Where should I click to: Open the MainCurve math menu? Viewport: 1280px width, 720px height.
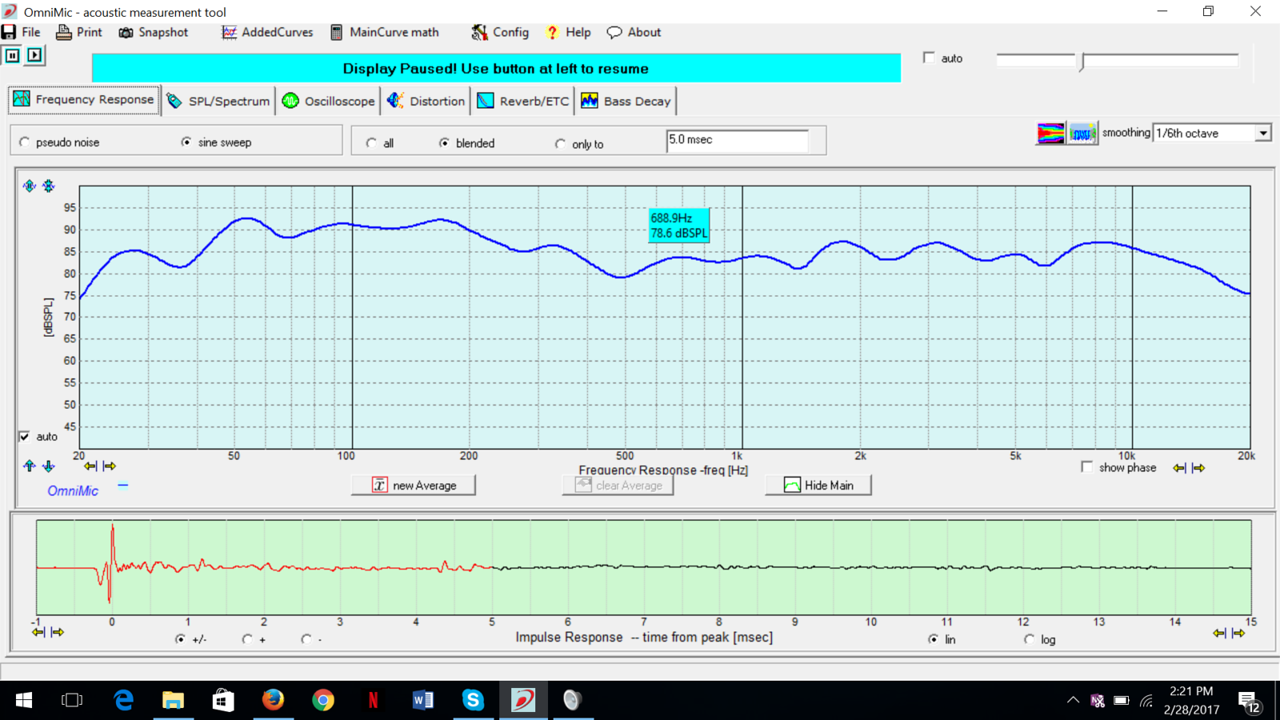click(x=384, y=32)
